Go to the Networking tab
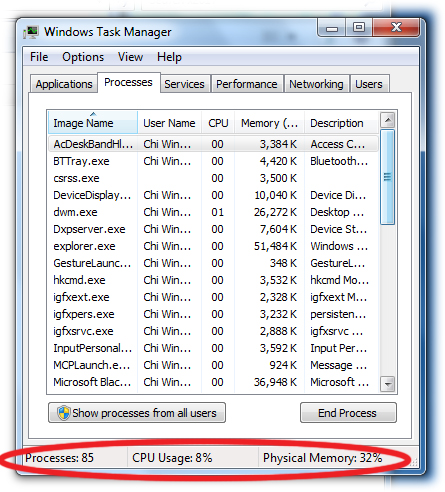The image size is (445, 492). [316, 84]
